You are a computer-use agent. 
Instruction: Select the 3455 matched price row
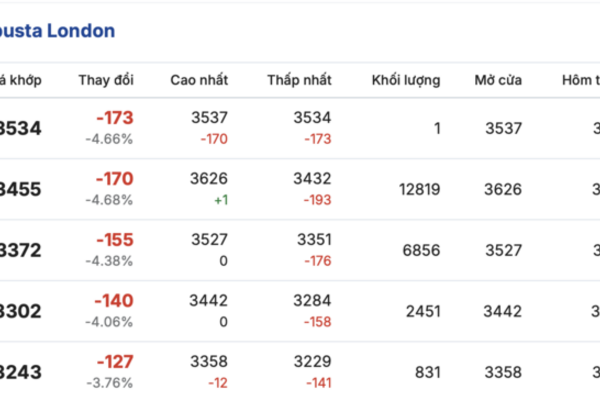pyautogui.click(x=20, y=189)
